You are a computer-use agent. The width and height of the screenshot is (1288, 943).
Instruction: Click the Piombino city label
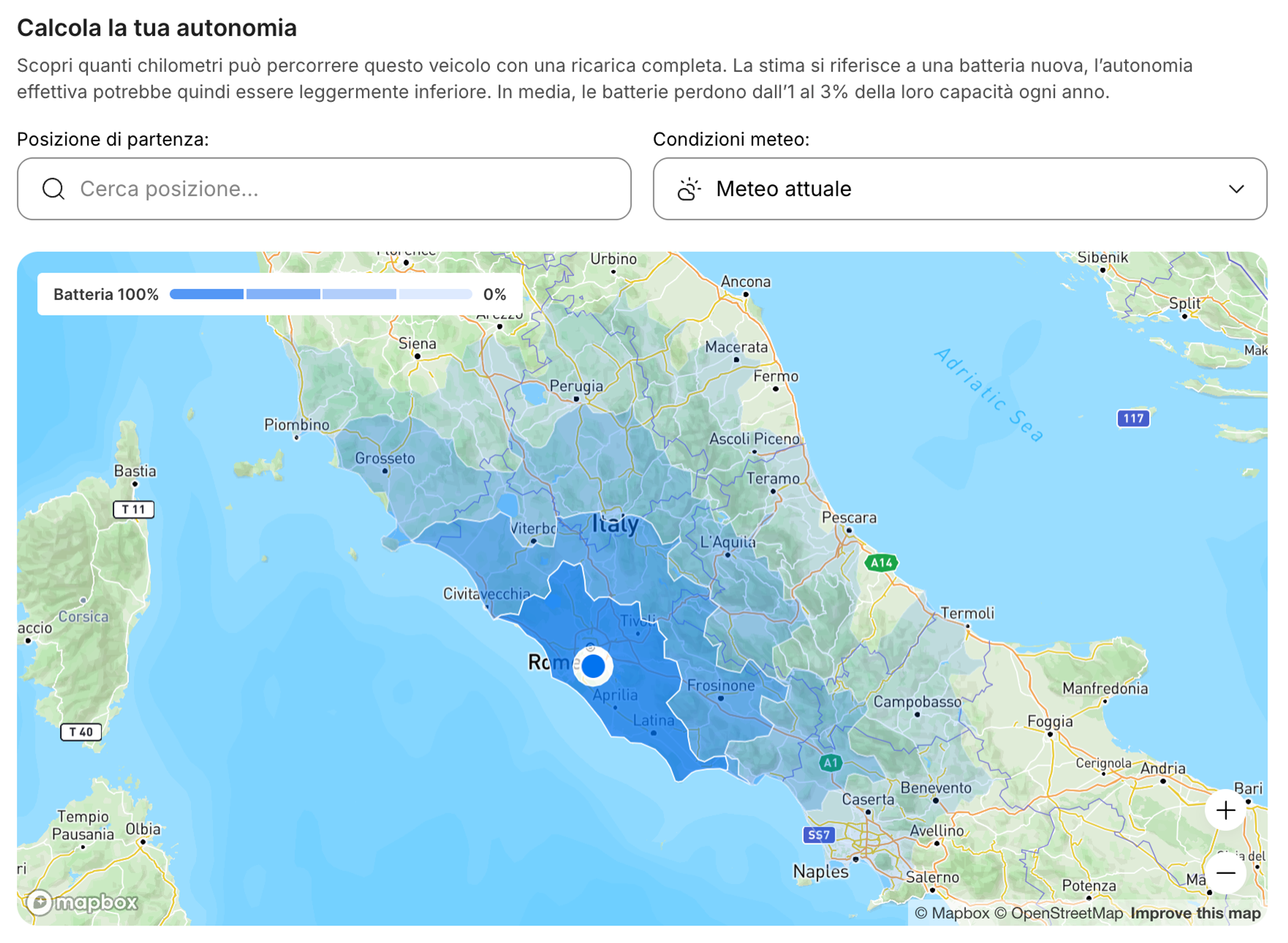(297, 426)
